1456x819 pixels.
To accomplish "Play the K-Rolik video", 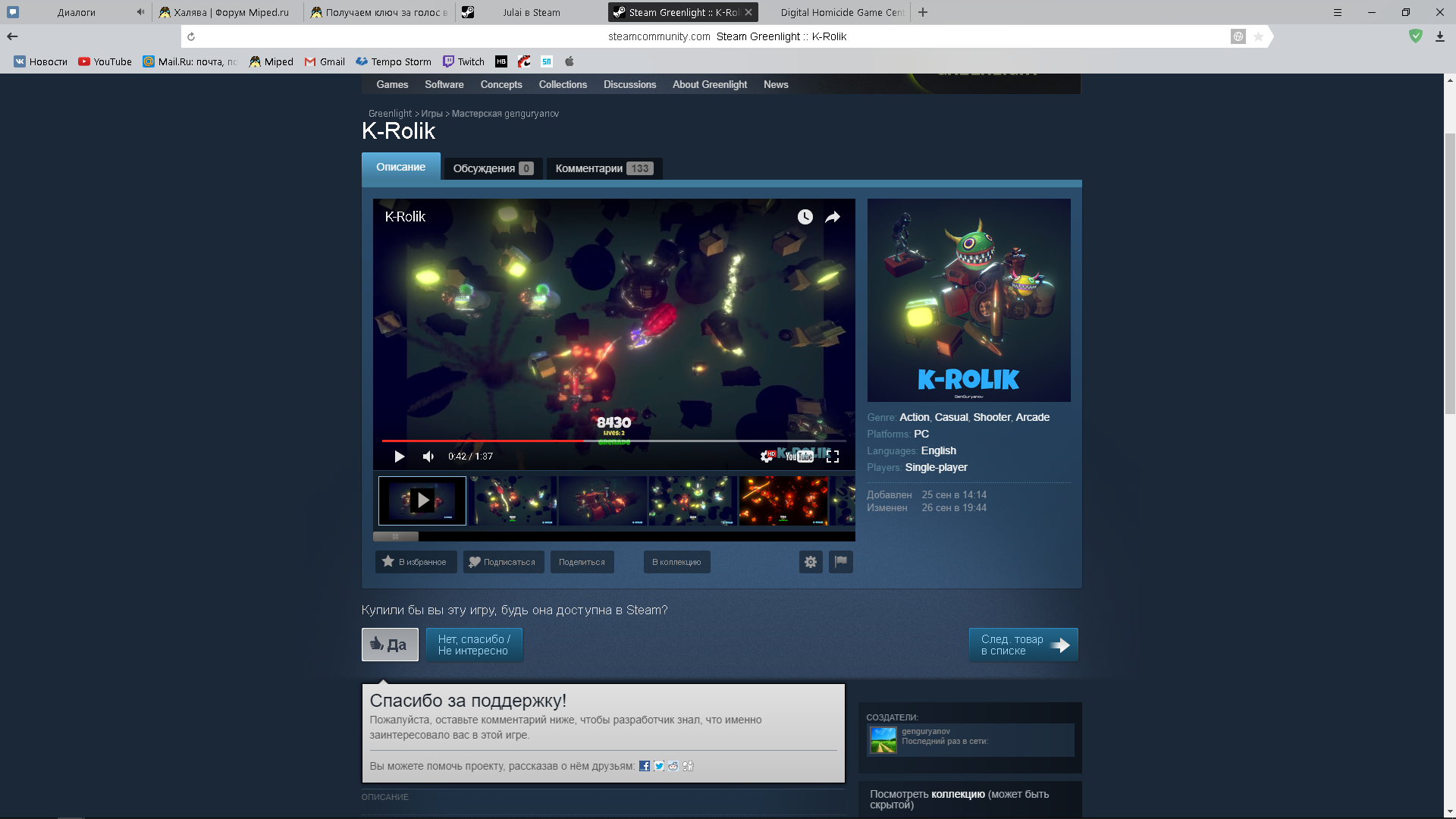I will pos(400,457).
